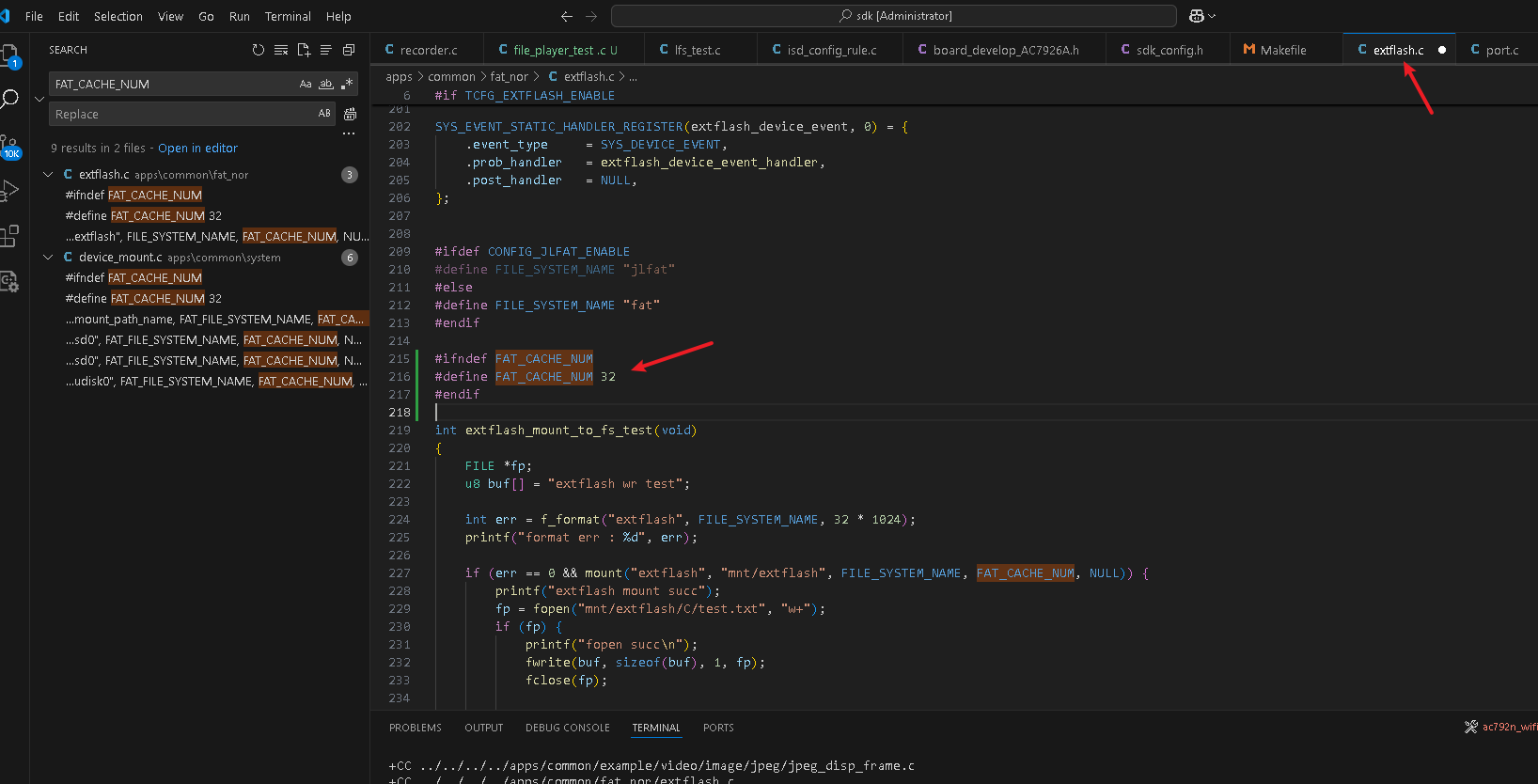This screenshot has width=1538, height=784.
Task: Toggle search details ellipsis button
Action: point(349,133)
